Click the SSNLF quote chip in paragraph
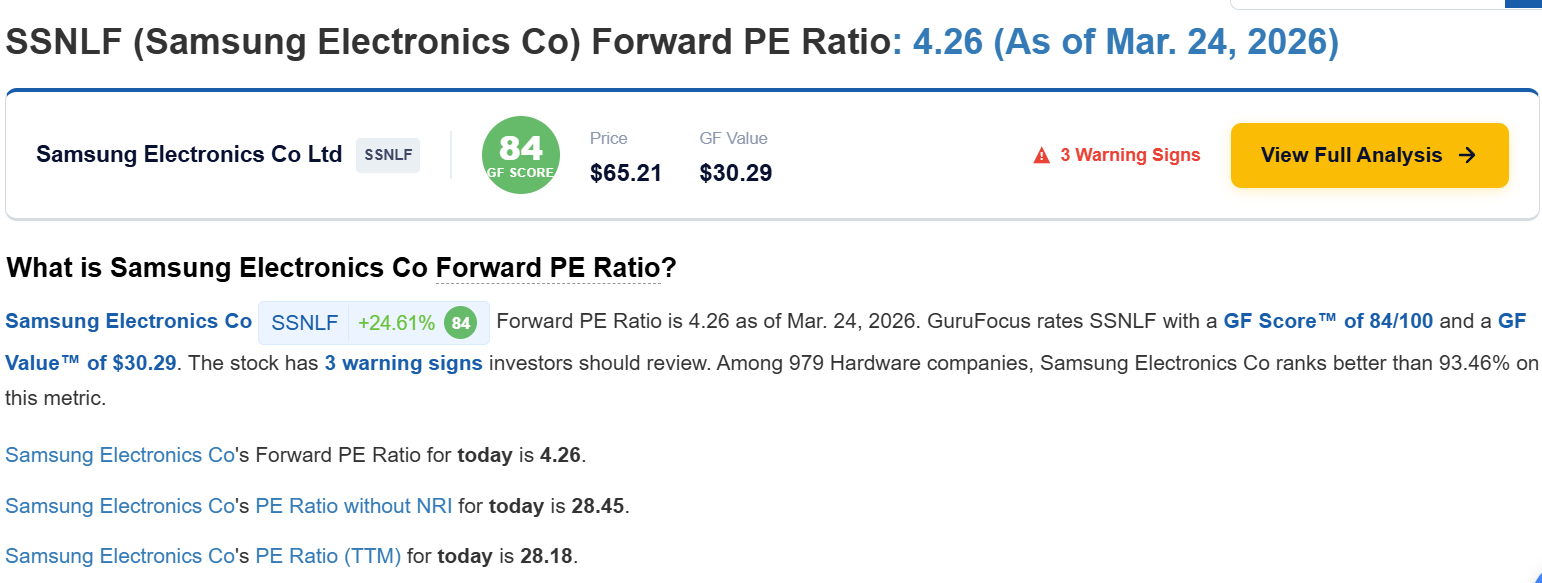1542x583 pixels. coord(304,323)
